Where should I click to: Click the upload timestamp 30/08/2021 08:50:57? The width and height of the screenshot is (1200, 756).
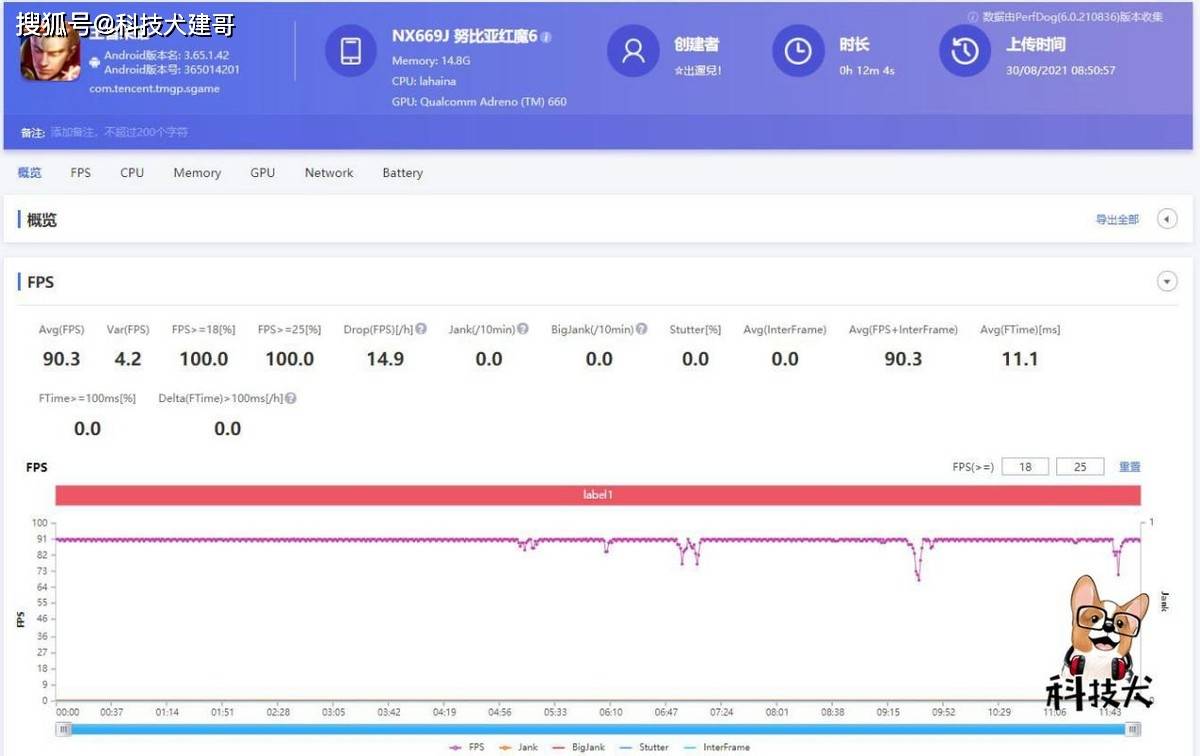point(1061,71)
